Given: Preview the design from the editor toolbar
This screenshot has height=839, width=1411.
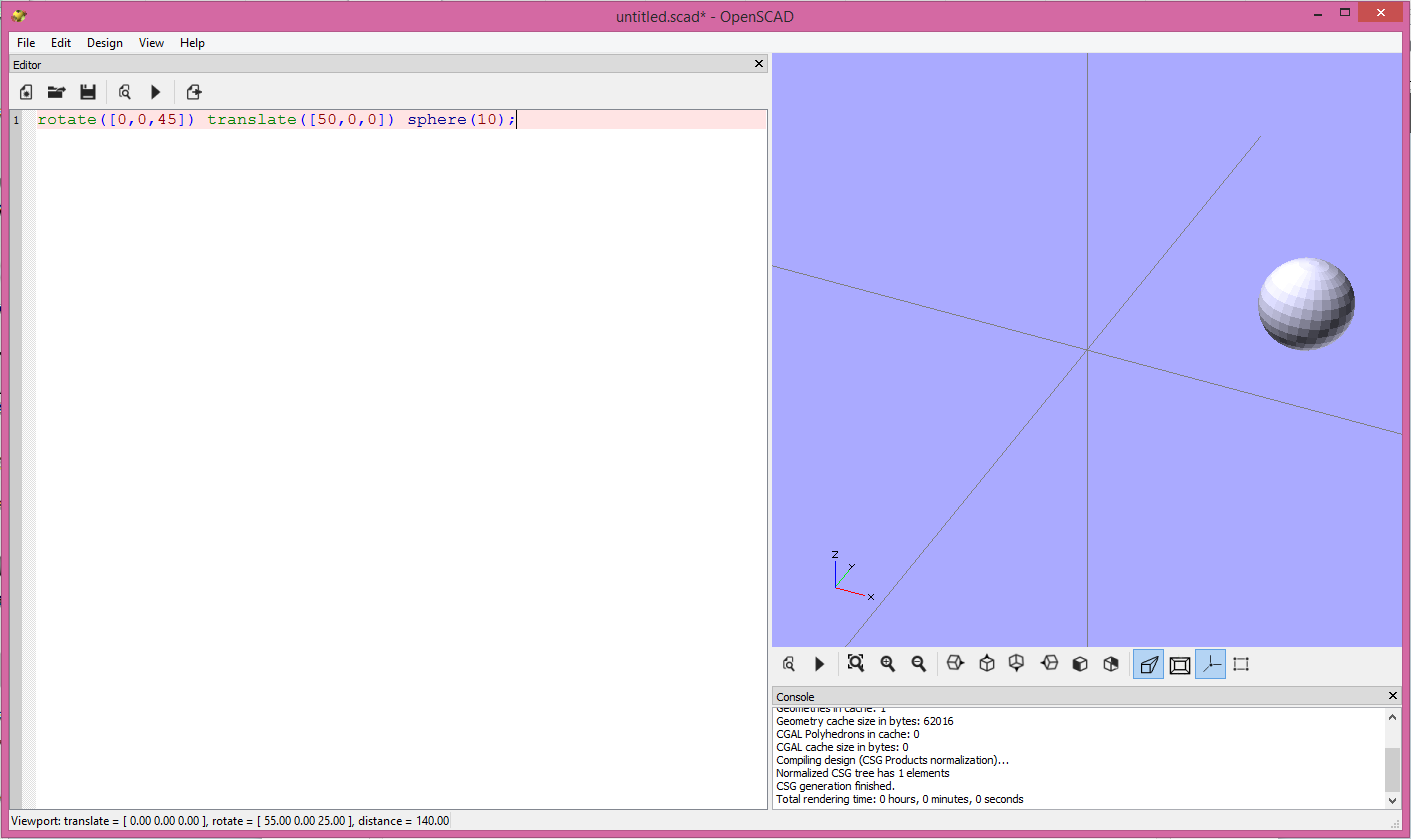Looking at the screenshot, I should click(x=124, y=91).
